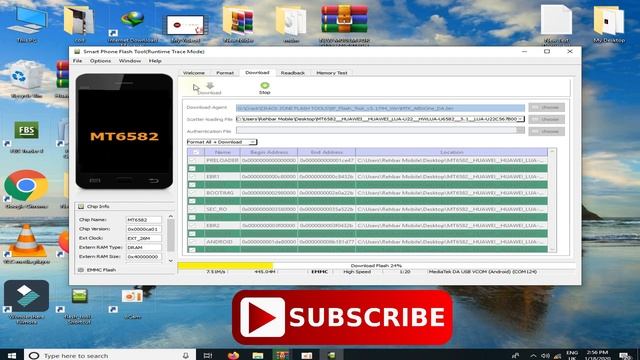Open the blank white file icon on desktop
This screenshot has height=360, width=640.
pos(556,20)
